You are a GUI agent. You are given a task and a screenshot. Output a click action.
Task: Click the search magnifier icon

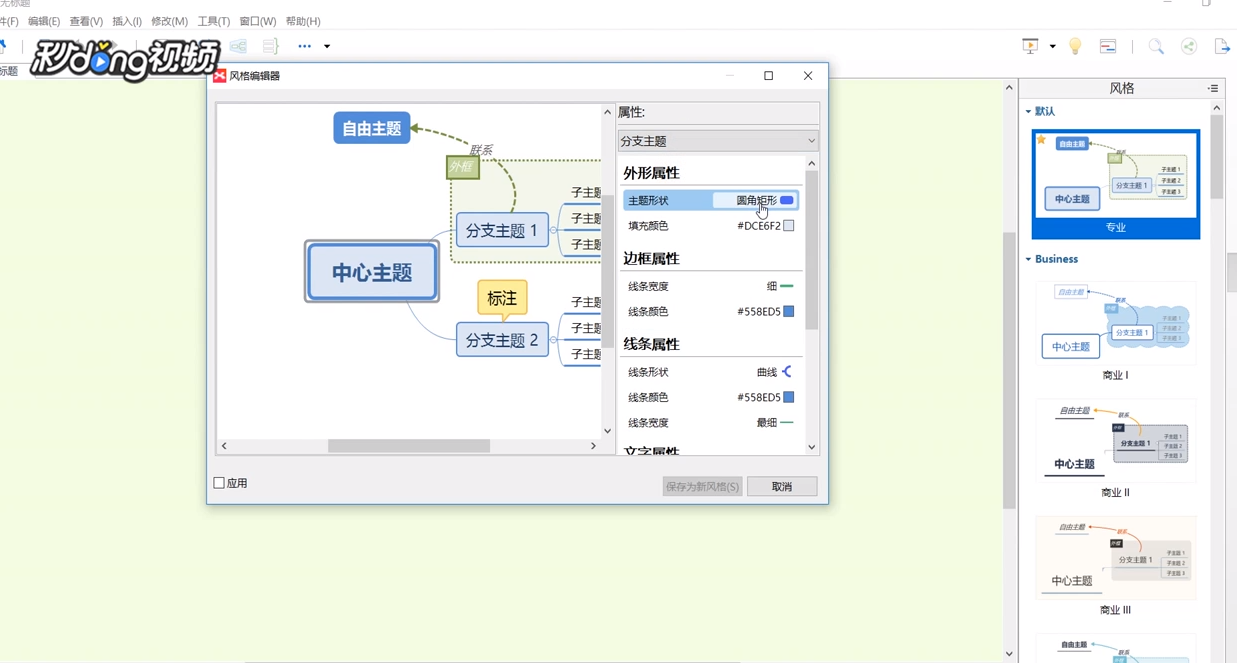coord(1156,46)
